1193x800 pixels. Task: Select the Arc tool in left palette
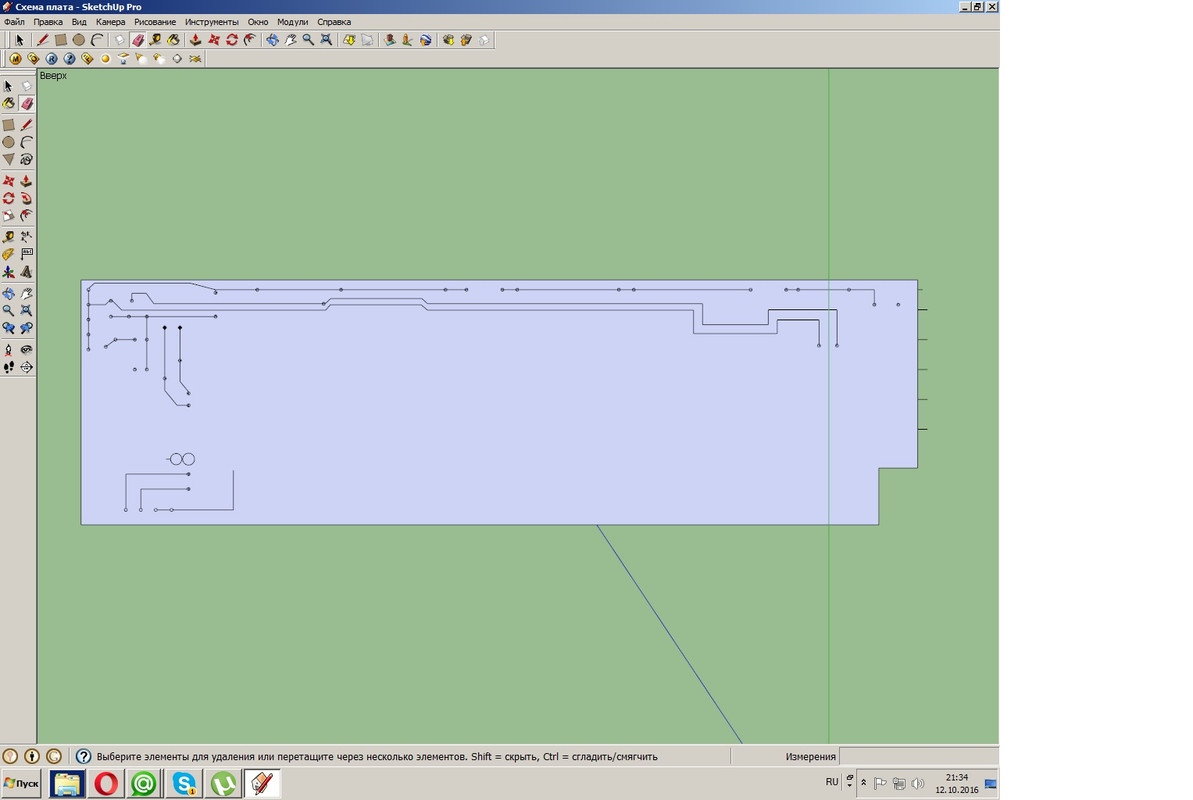(x=27, y=142)
